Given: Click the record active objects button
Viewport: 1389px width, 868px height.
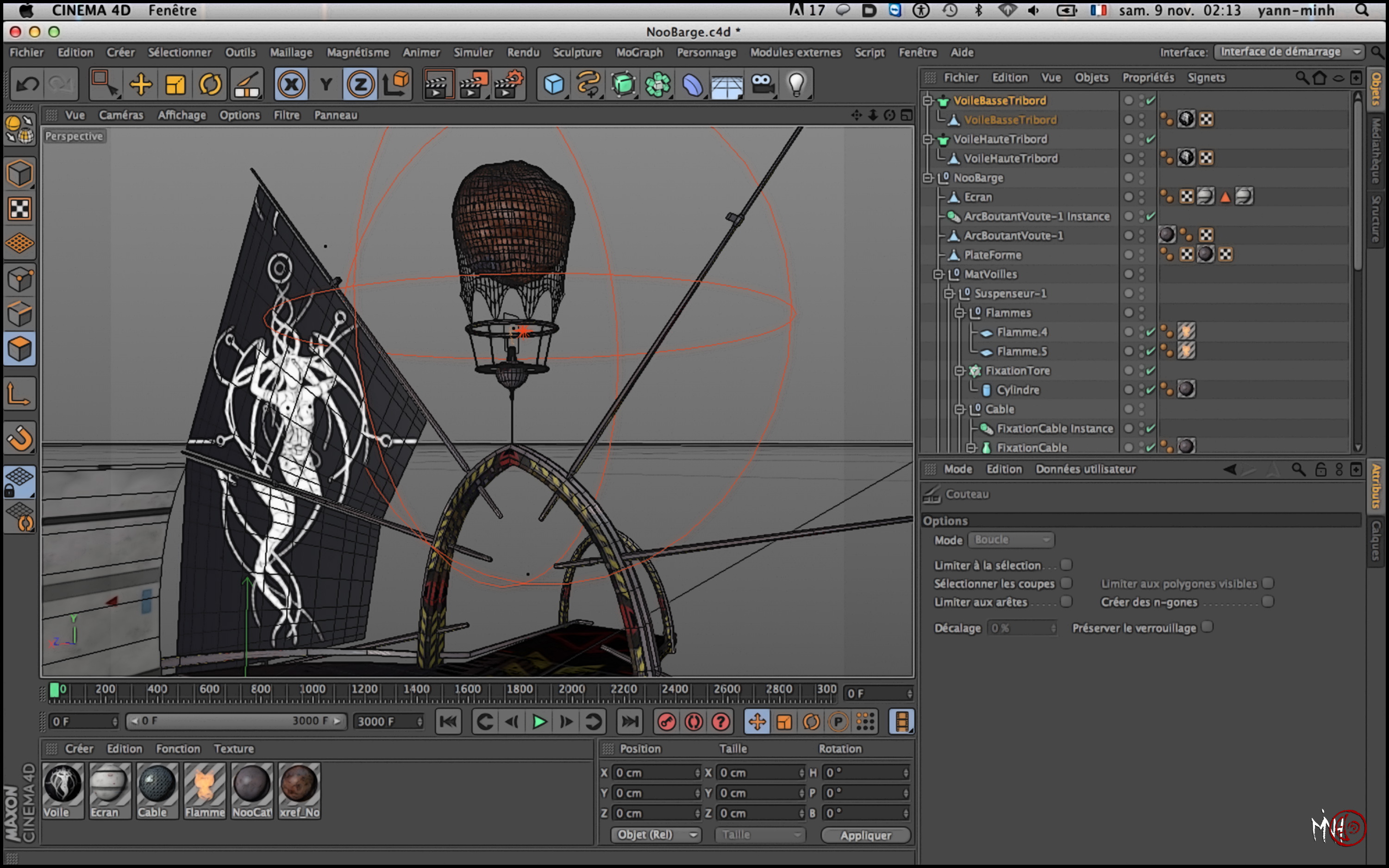Looking at the screenshot, I should coord(666,722).
